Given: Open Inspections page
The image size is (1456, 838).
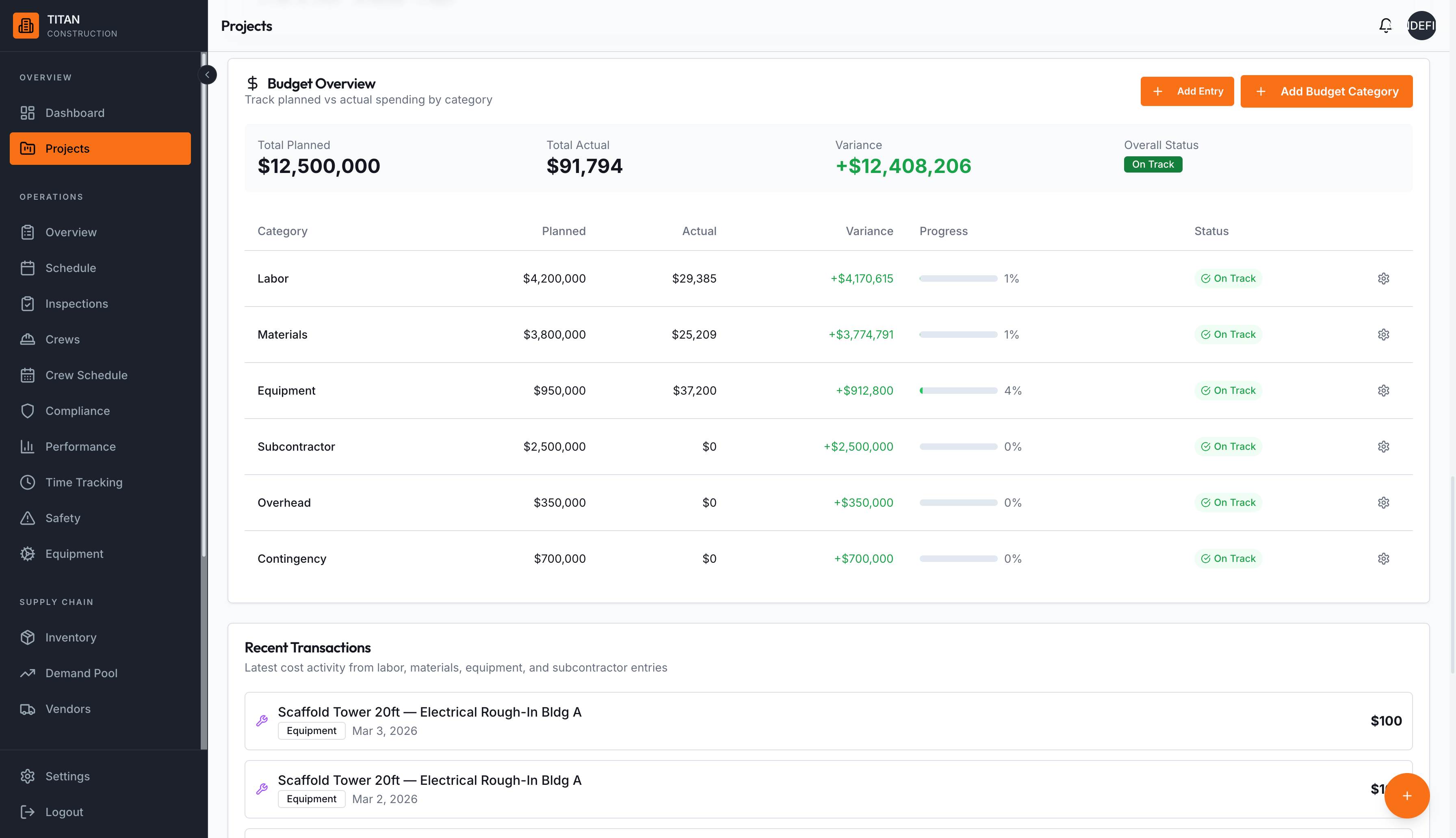Looking at the screenshot, I should (100, 304).
